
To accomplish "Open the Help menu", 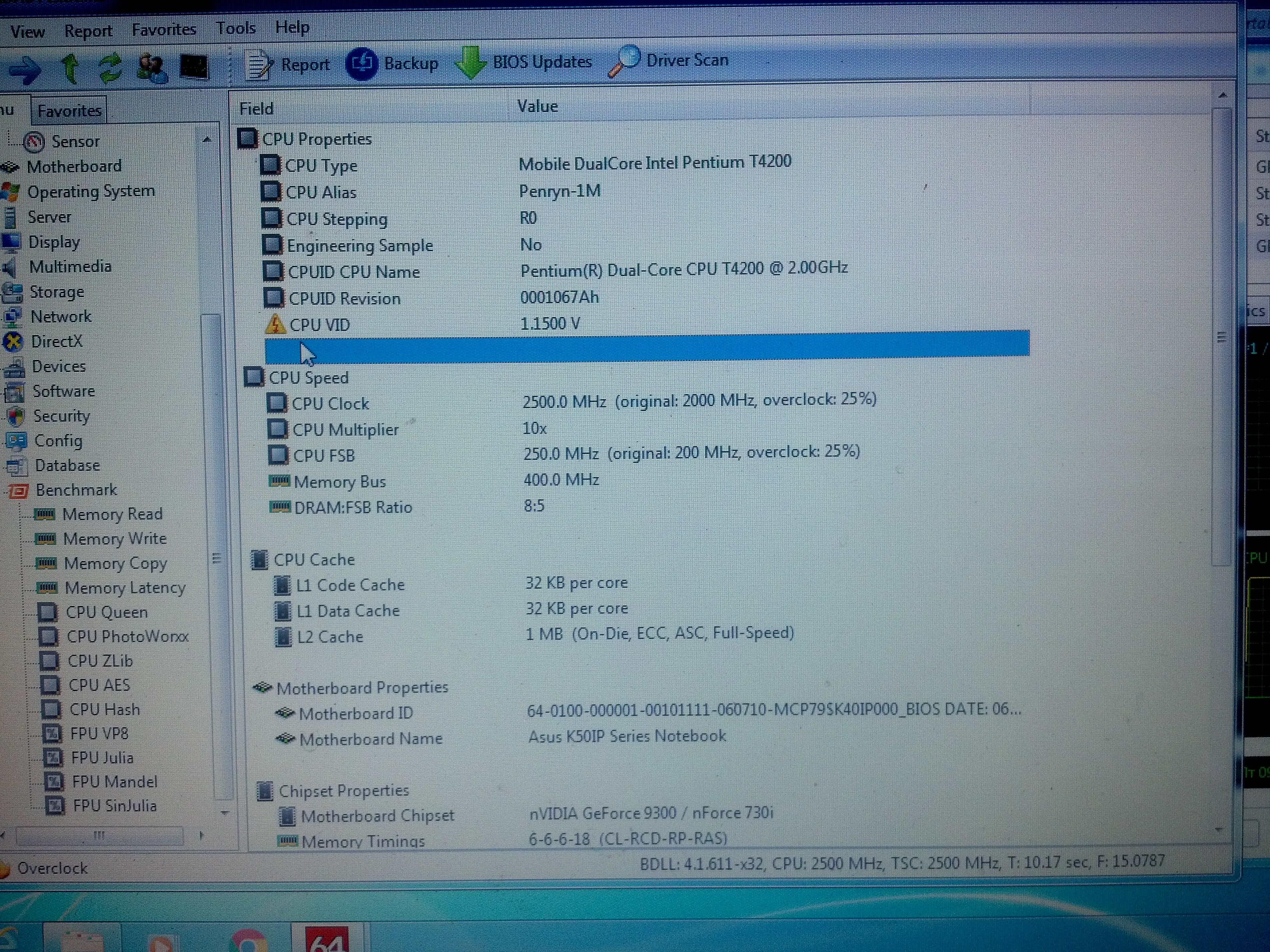I will tap(292, 27).
